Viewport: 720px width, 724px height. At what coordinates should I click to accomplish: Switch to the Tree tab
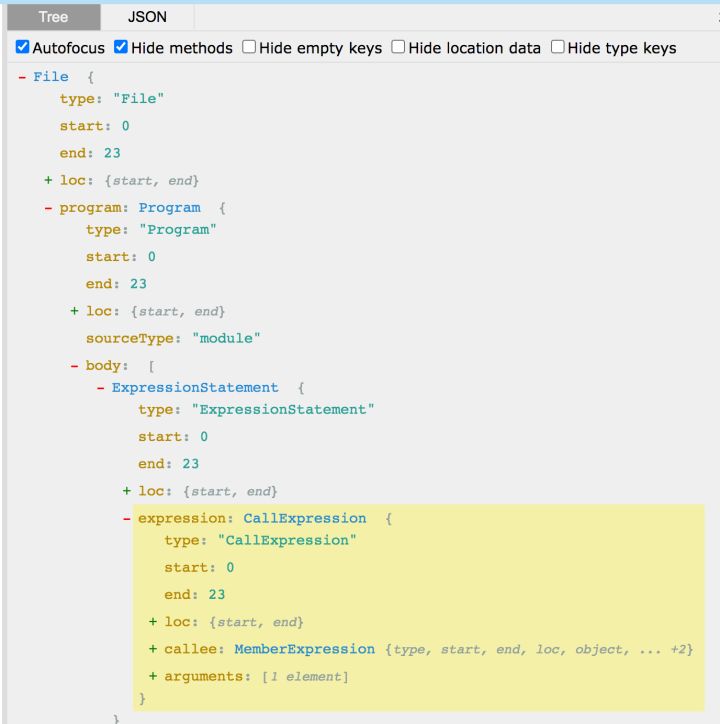[54, 17]
